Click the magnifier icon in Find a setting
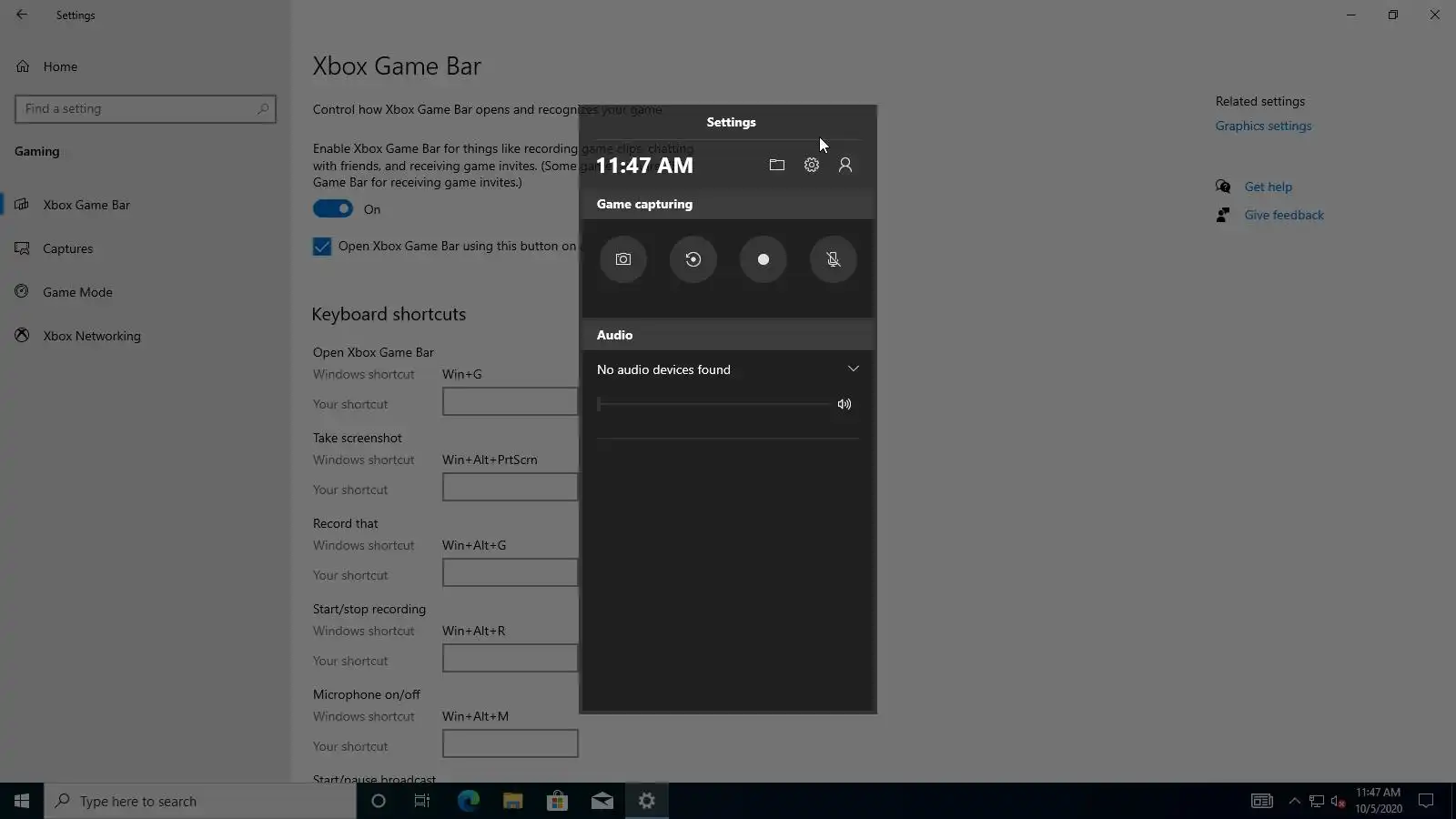 pos(263,109)
